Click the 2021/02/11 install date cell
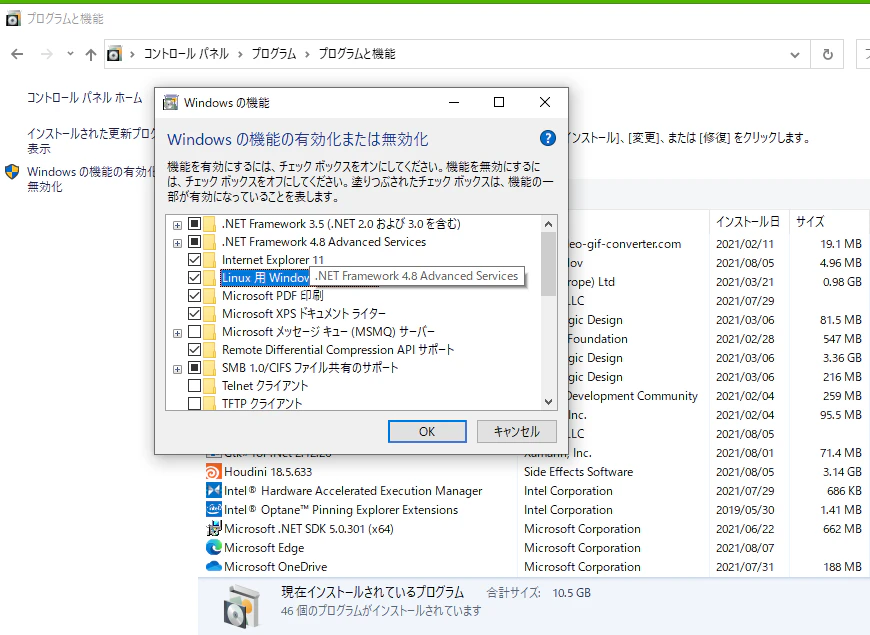The height and width of the screenshot is (635, 870). tap(745, 244)
